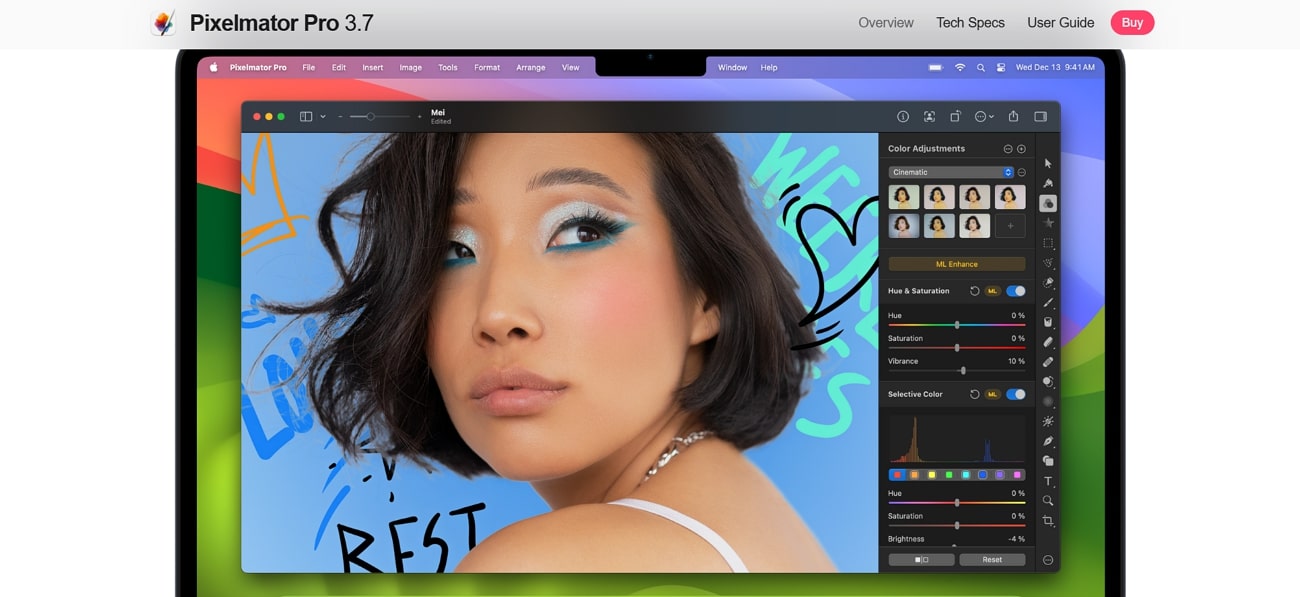Open the User Guide link

pyautogui.click(x=1061, y=22)
